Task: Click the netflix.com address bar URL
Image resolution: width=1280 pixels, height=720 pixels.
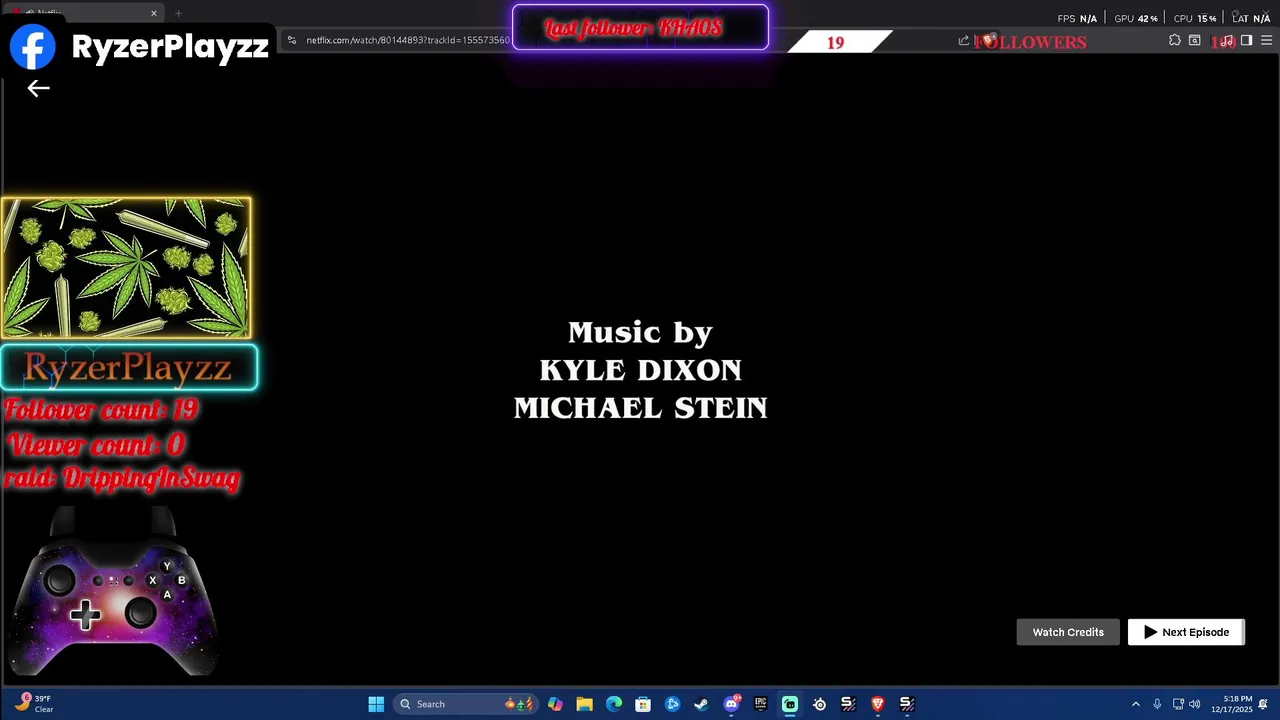Action: [408, 40]
